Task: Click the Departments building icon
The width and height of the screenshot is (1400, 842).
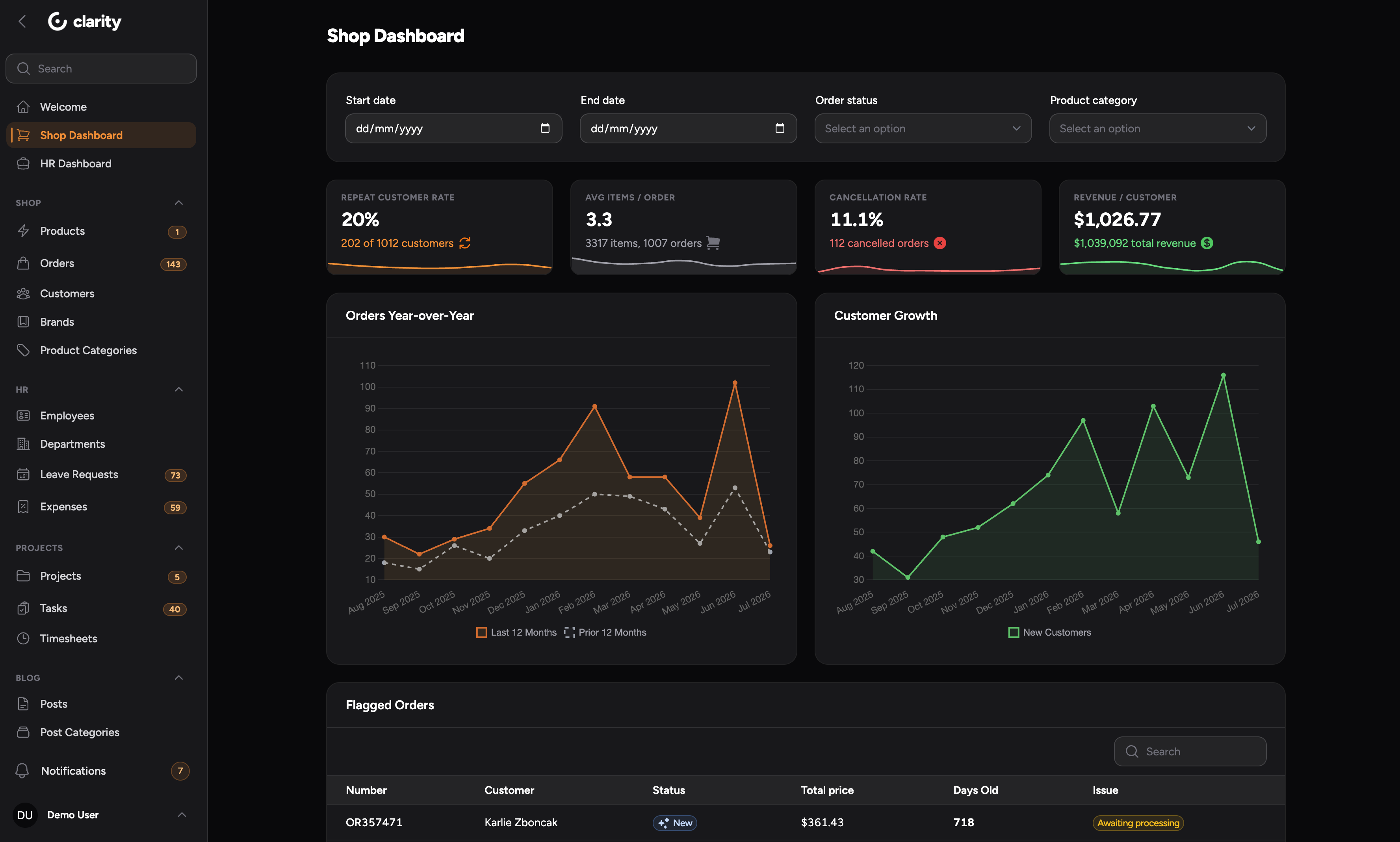Action: (x=23, y=444)
